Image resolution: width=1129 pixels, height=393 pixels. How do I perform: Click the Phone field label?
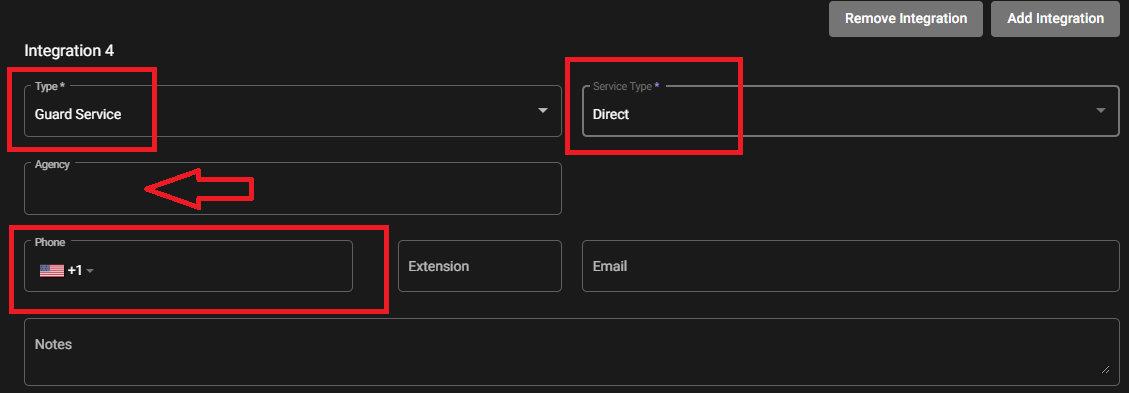(x=50, y=243)
